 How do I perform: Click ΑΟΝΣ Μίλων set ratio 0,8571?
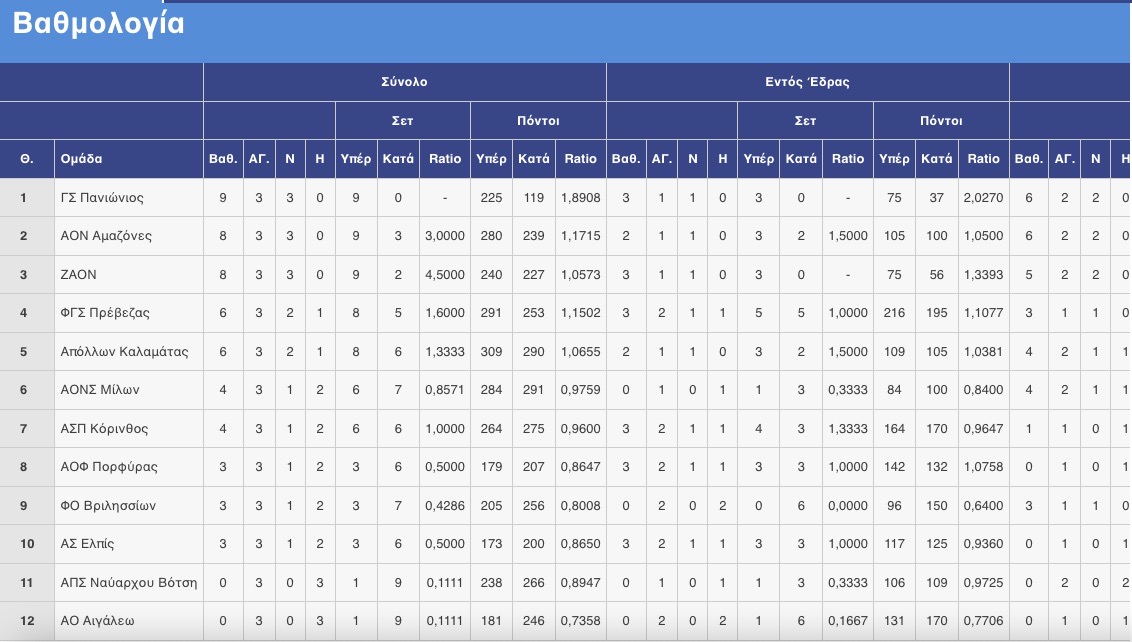click(445, 390)
